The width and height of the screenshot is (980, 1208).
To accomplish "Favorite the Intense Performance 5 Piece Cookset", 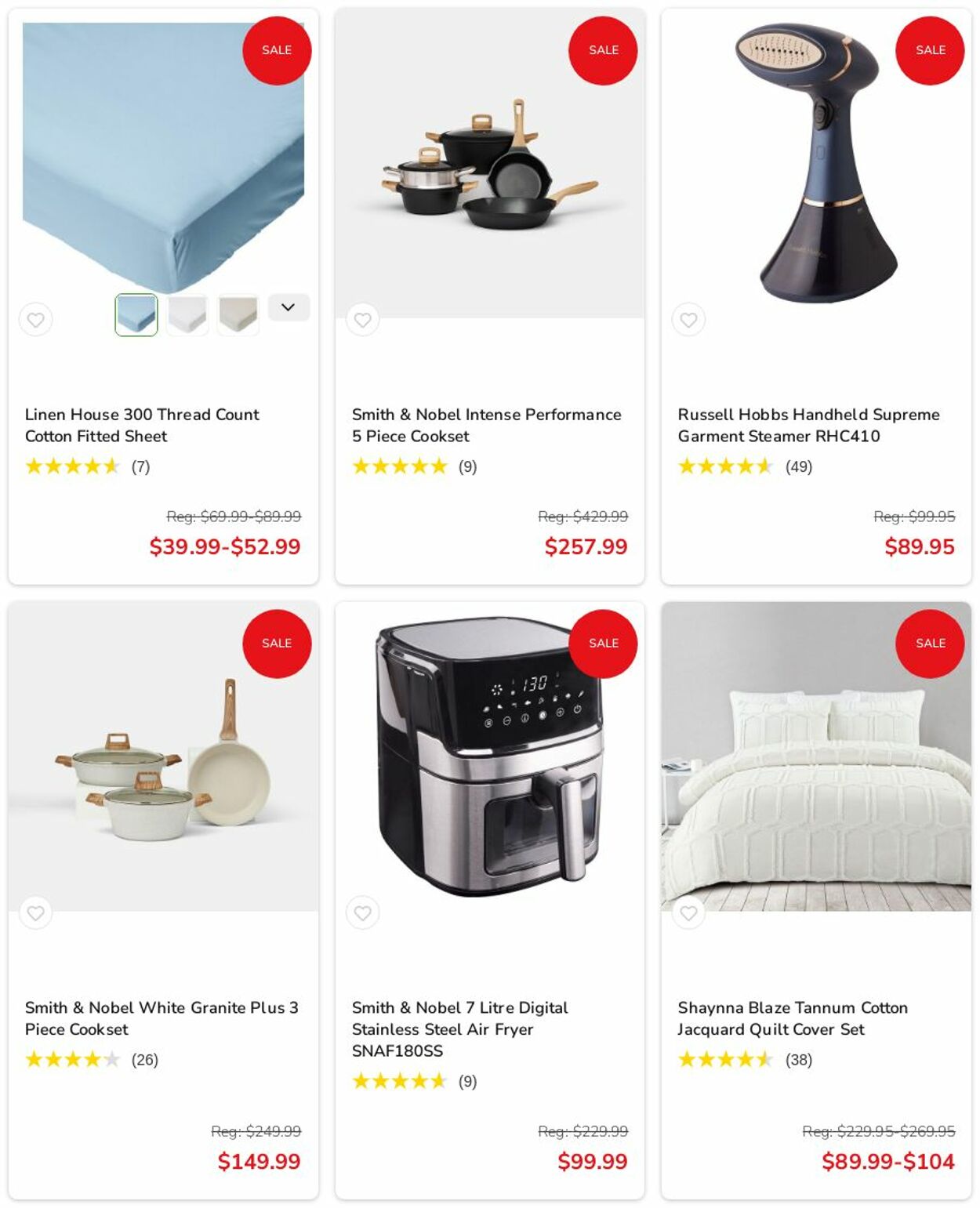I will [362, 320].
